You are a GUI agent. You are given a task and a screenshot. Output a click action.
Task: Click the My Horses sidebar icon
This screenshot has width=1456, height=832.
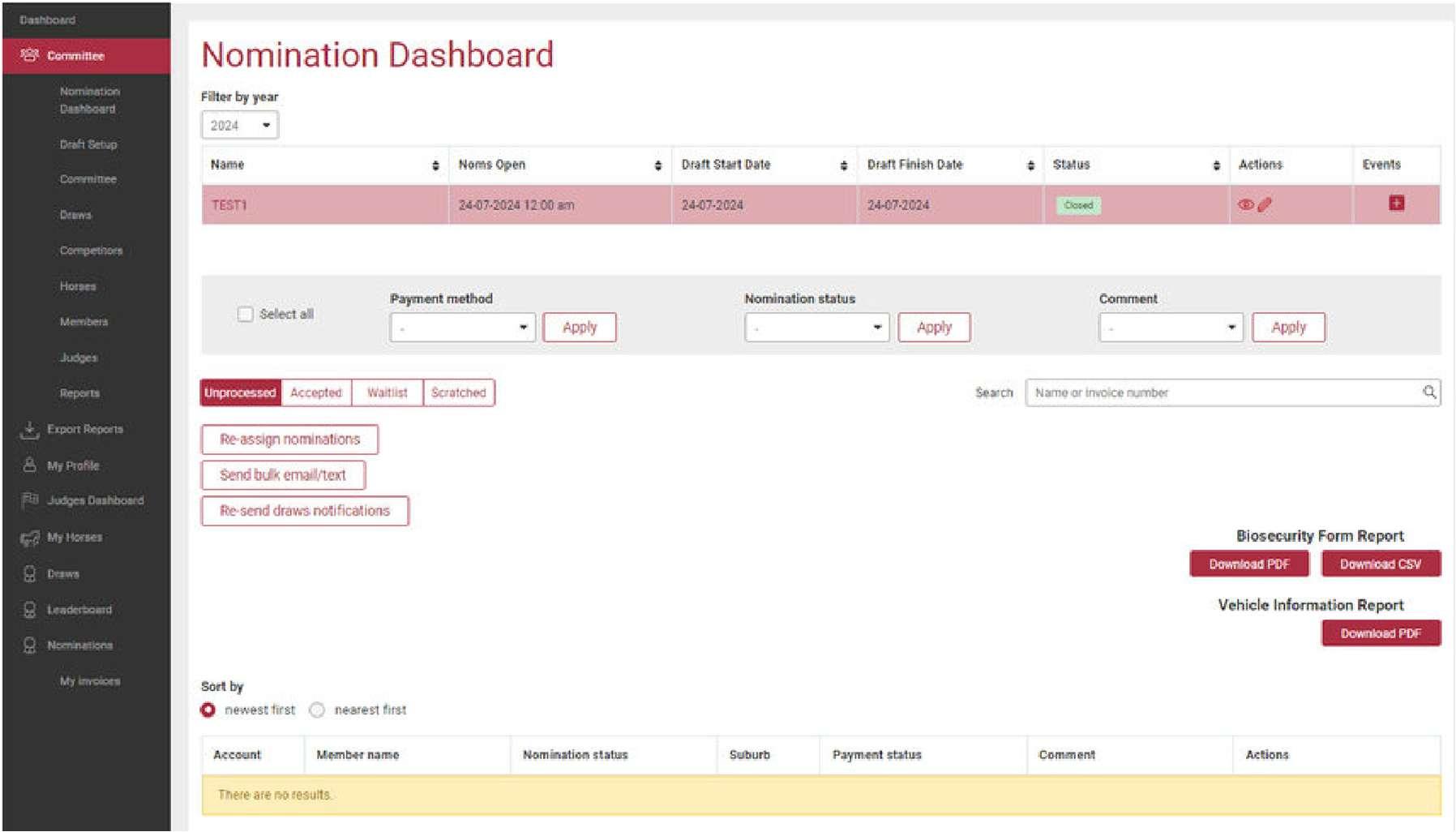(x=29, y=538)
